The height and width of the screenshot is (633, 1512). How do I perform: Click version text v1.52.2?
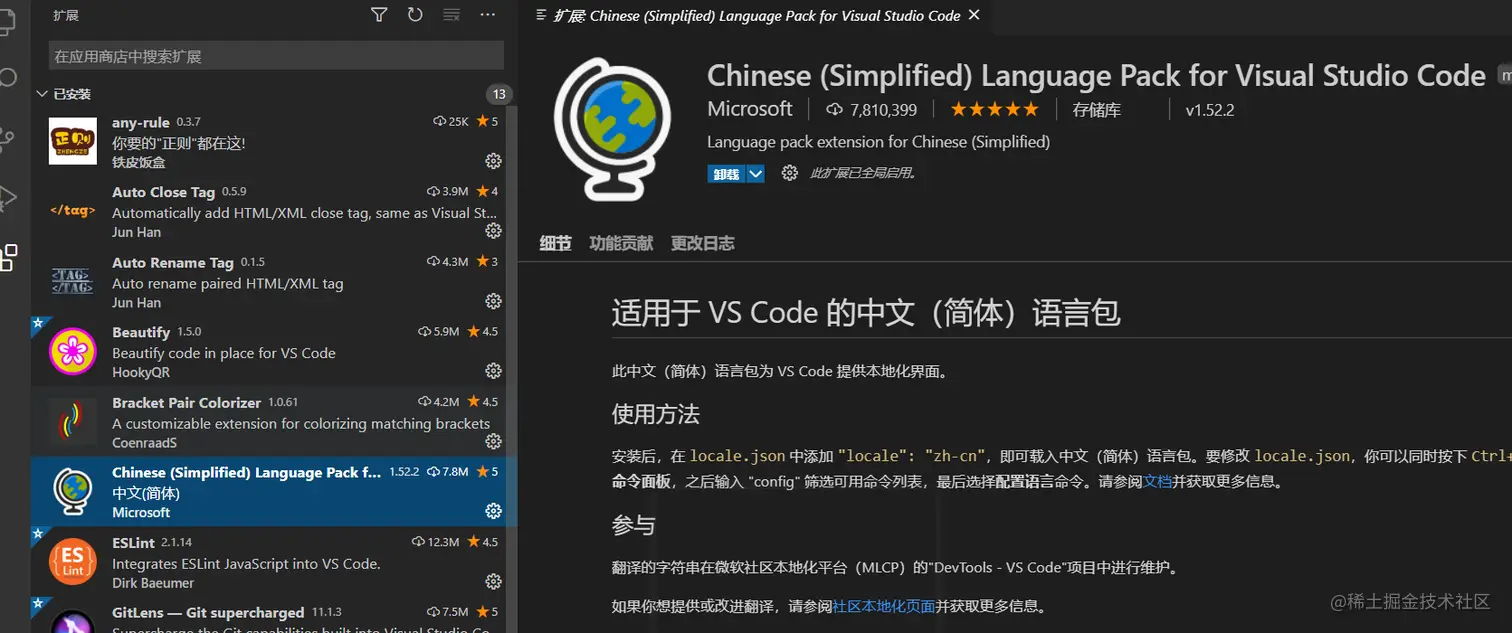click(x=1210, y=110)
